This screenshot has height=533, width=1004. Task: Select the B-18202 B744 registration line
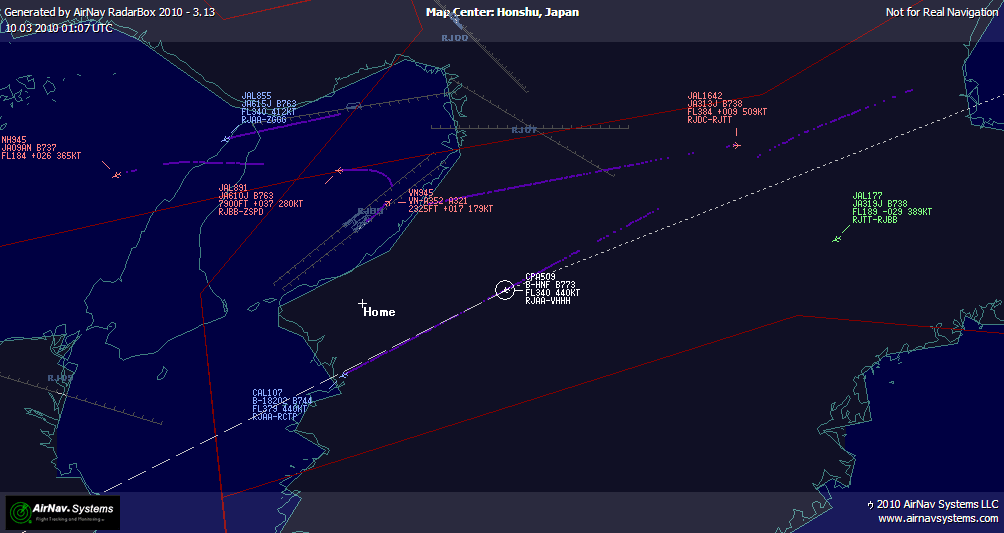coord(282,400)
